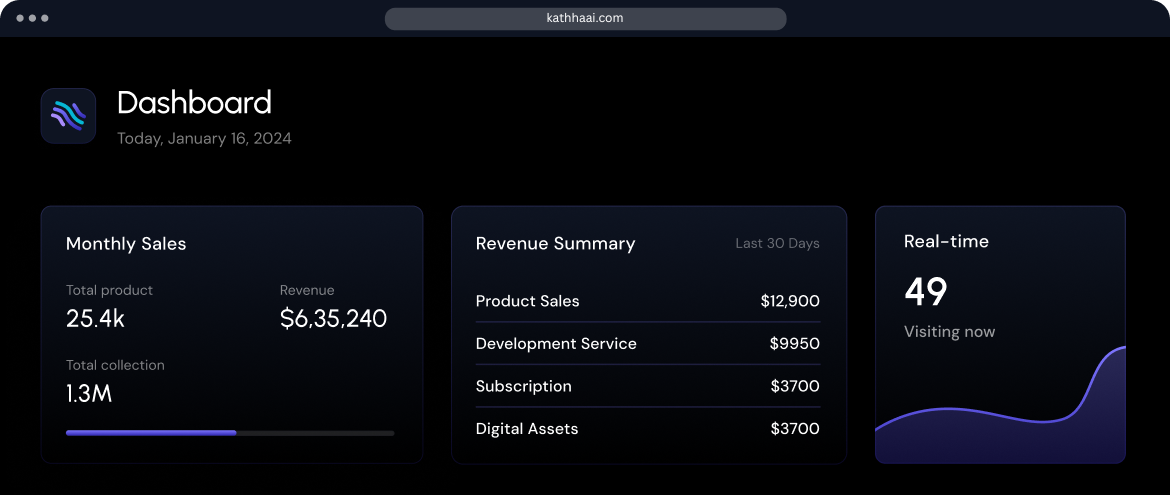Image resolution: width=1170 pixels, height=495 pixels.
Task: Click the Dashboard page title
Action: [194, 103]
